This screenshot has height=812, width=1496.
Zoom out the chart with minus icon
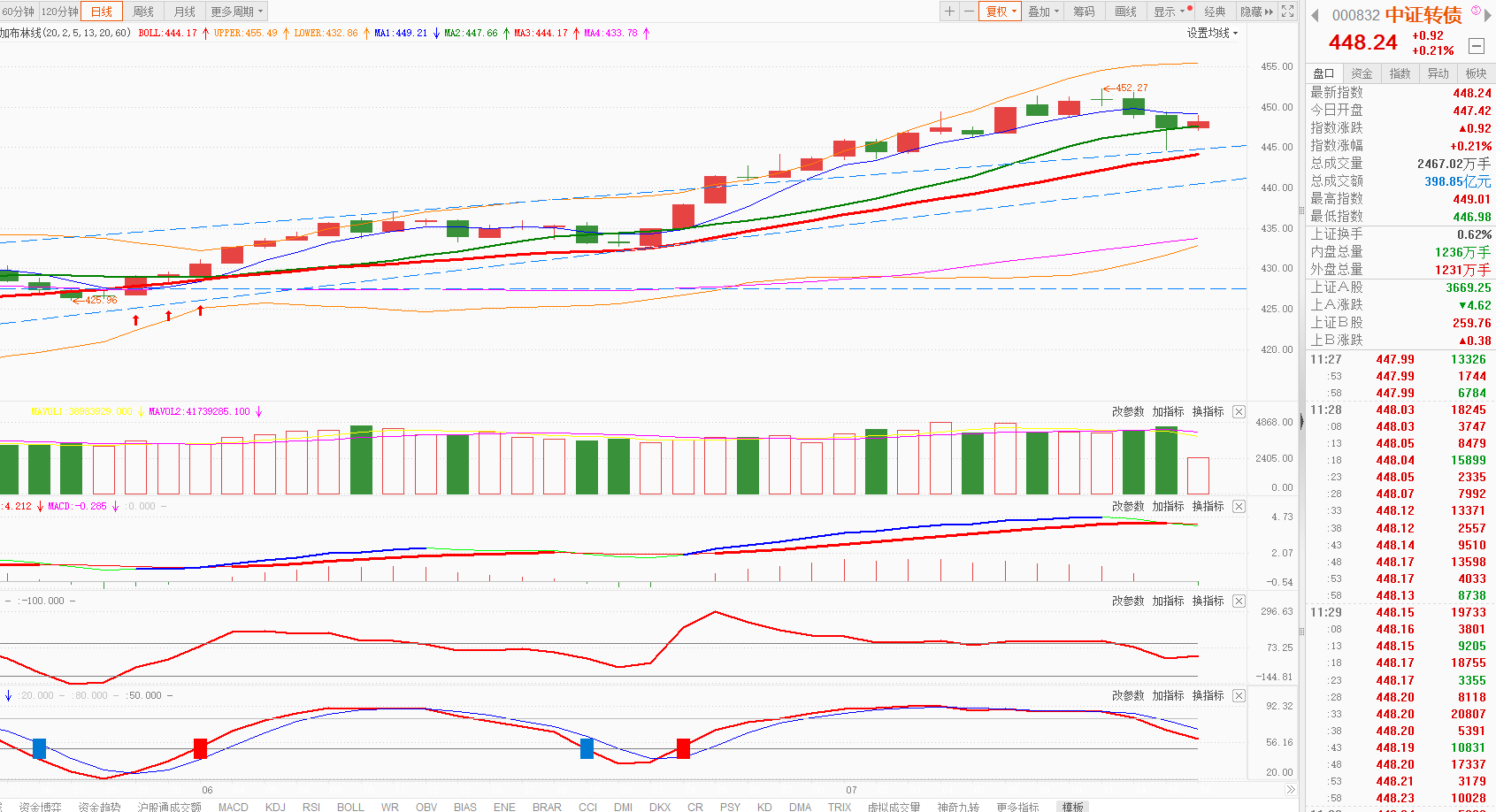(x=969, y=11)
